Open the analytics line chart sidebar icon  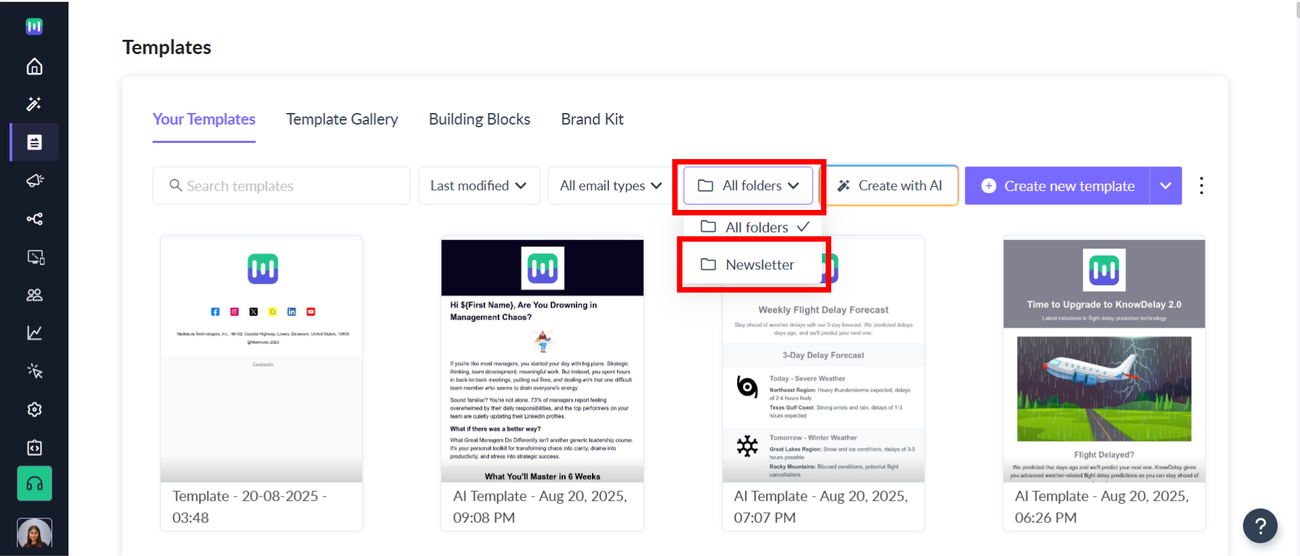pyautogui.click(x=34, y=333)
